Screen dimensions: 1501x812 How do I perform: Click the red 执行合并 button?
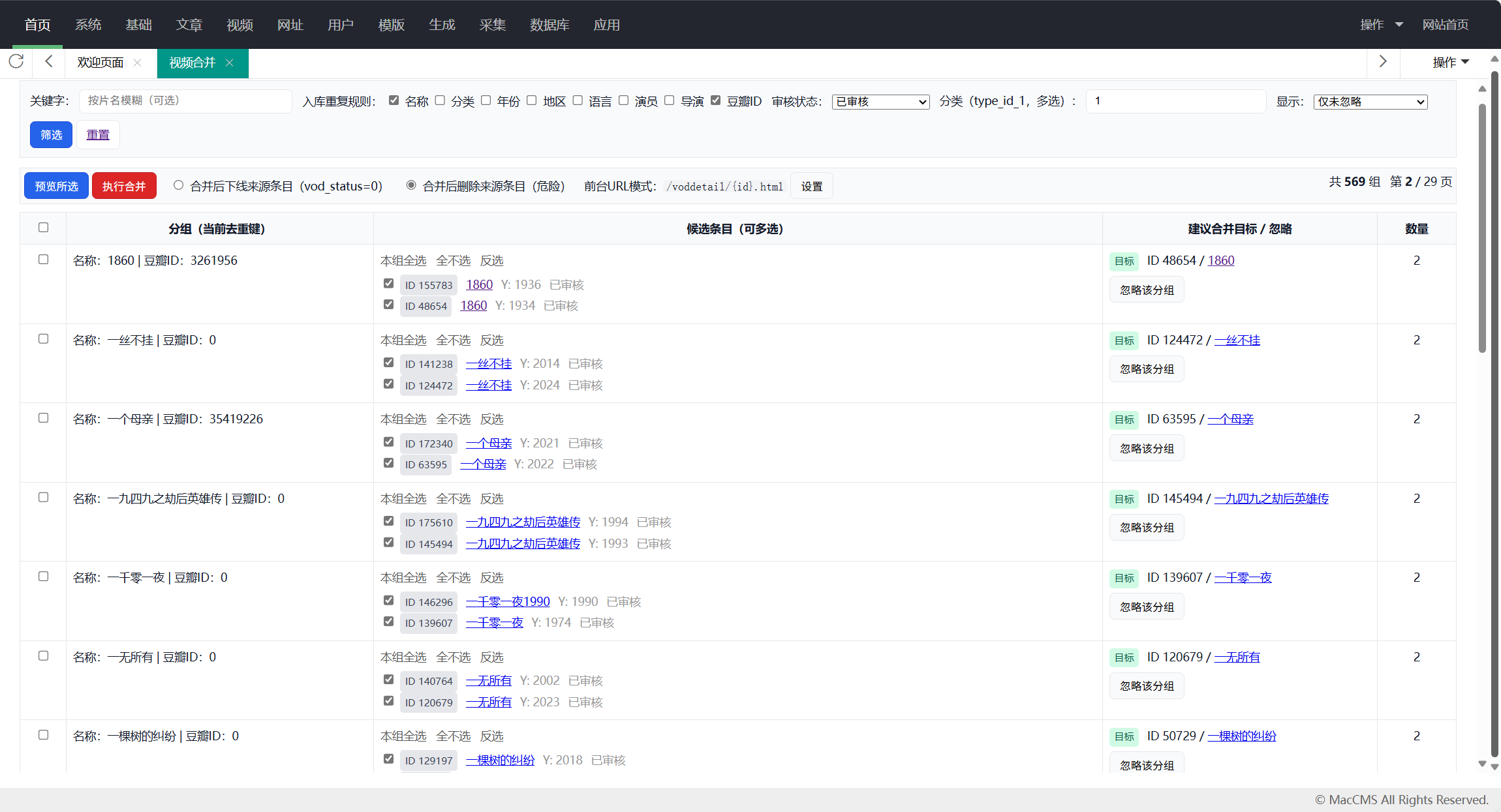(x=124, y=186)
